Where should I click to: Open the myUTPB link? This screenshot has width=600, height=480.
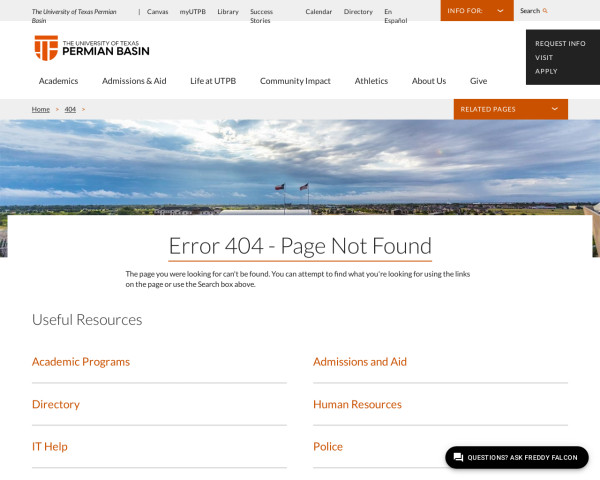pos(192,11)
